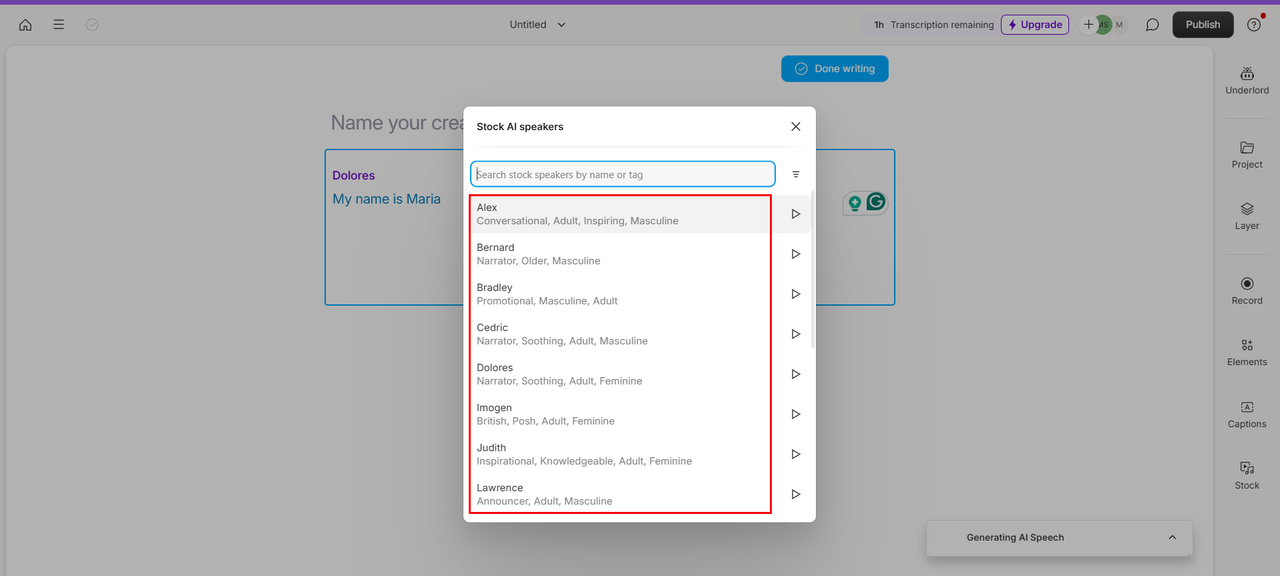Image resolution: width=1280 pixels, height=576 pixels.
Task: Collapse the Generating AI Speech notification
Action: click(1172, 538)
